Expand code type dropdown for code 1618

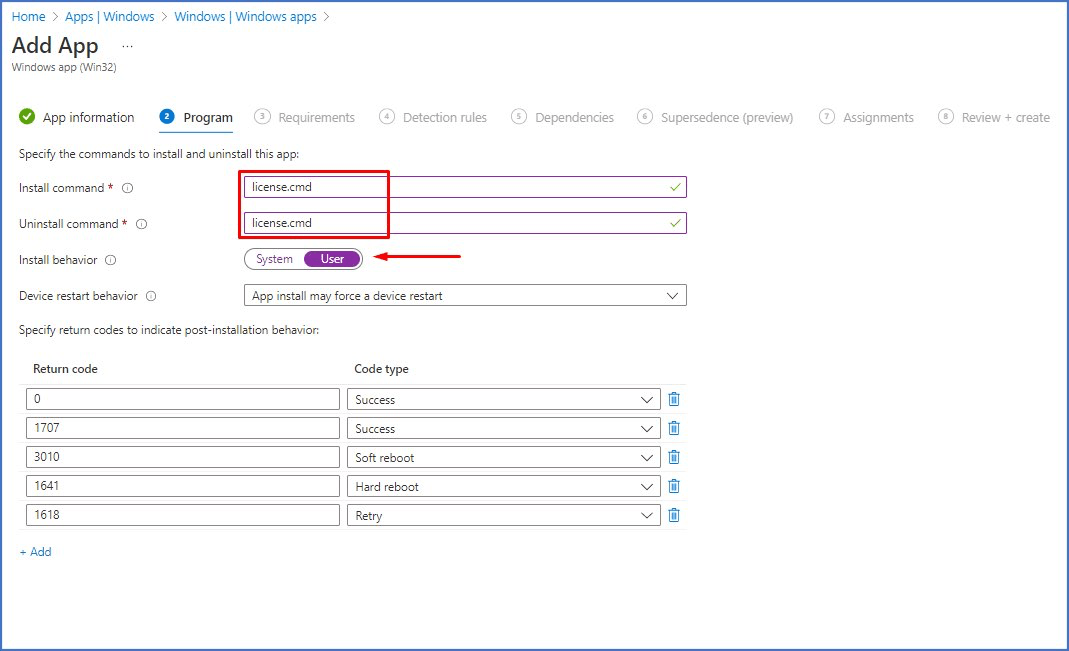coord(504,515)
